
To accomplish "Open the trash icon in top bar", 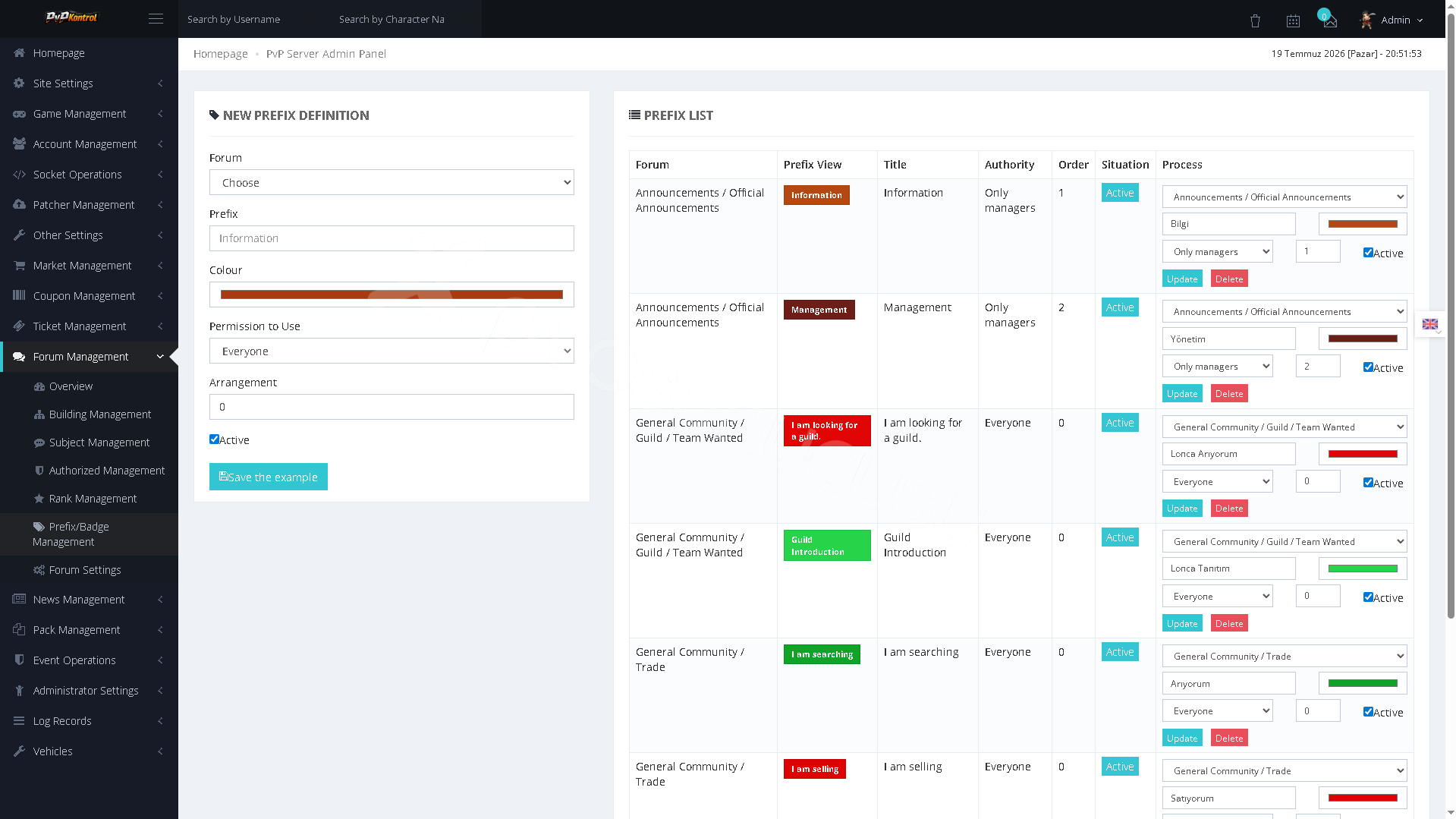I will coord(1255,20).
